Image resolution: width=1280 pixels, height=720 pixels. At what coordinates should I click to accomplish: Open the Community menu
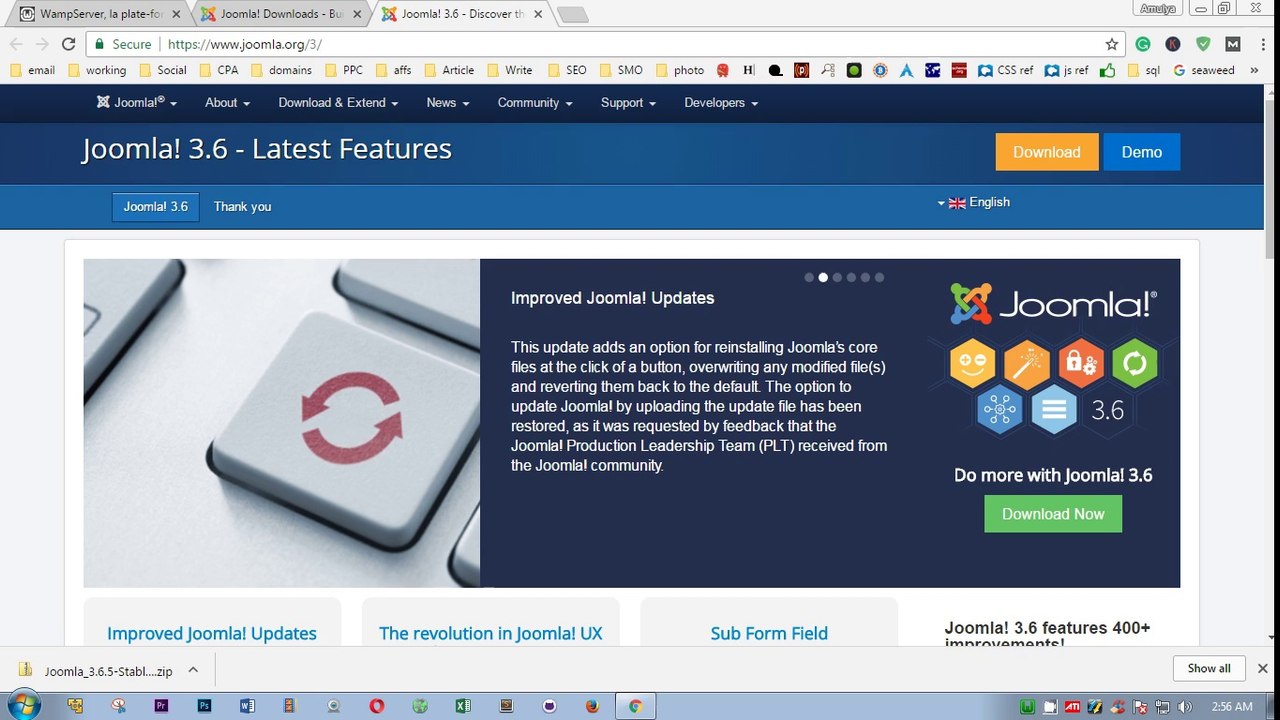click(535, 102)
